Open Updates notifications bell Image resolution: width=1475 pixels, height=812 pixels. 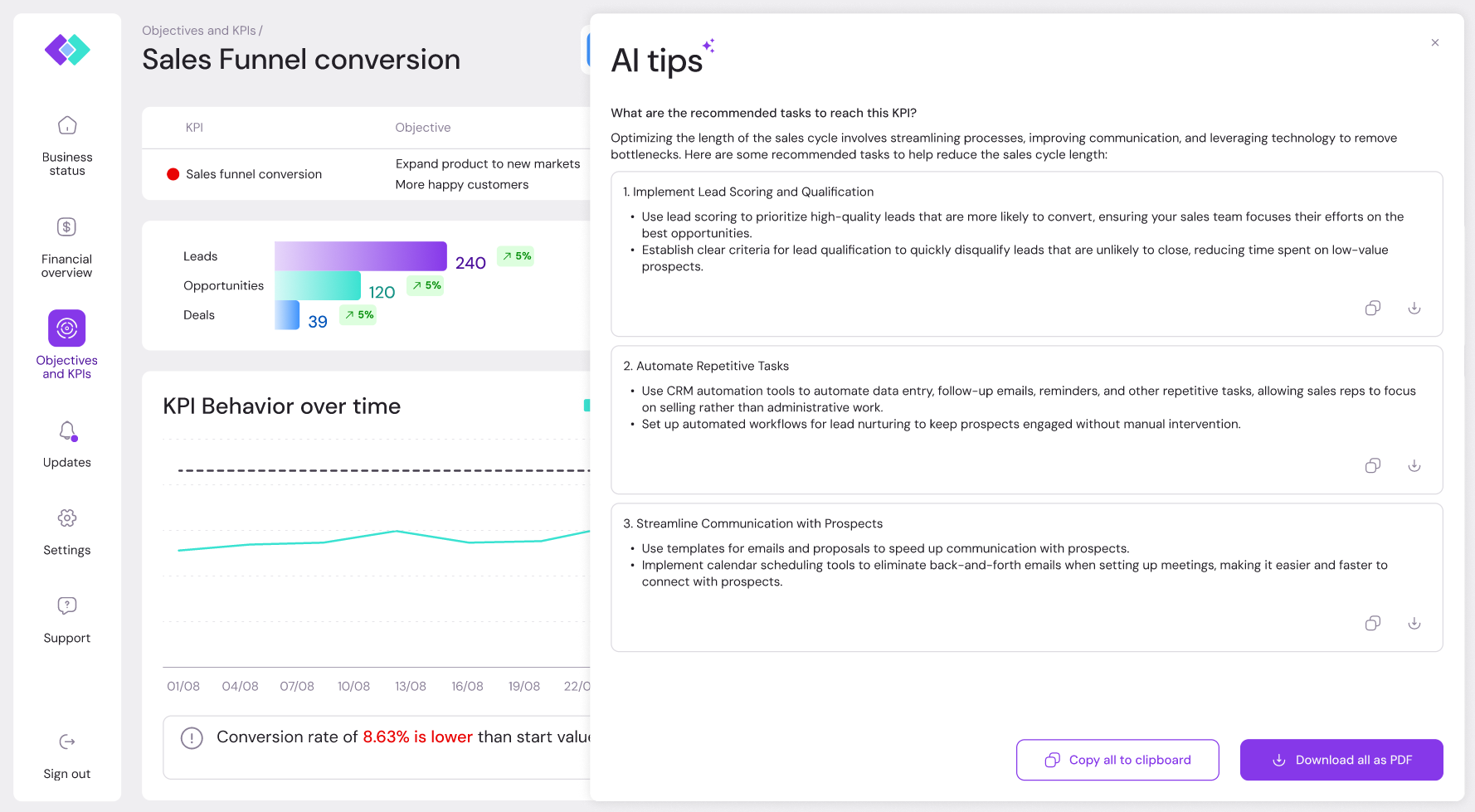[x=67, y=431]
